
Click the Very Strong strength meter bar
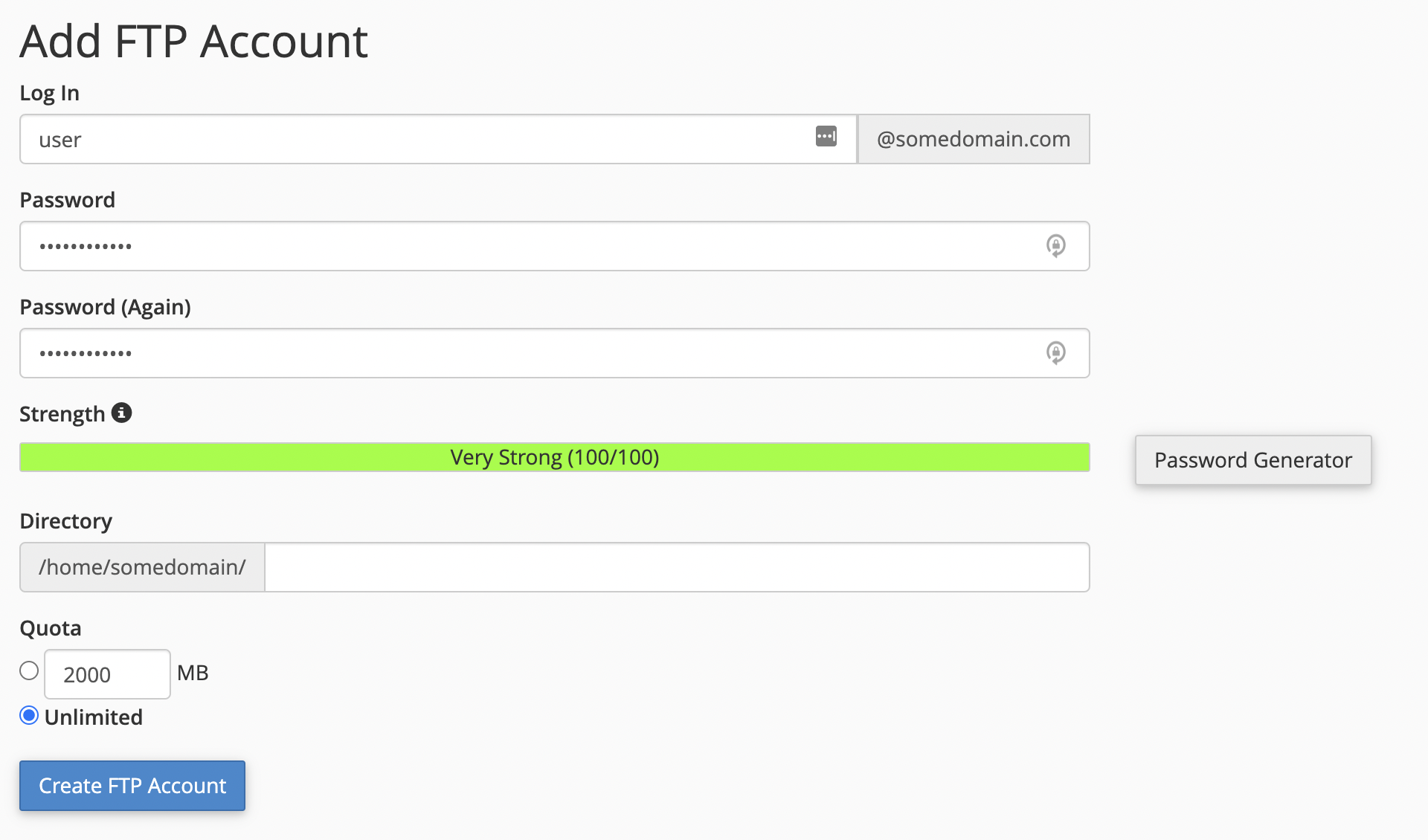(x=554, y=457)
